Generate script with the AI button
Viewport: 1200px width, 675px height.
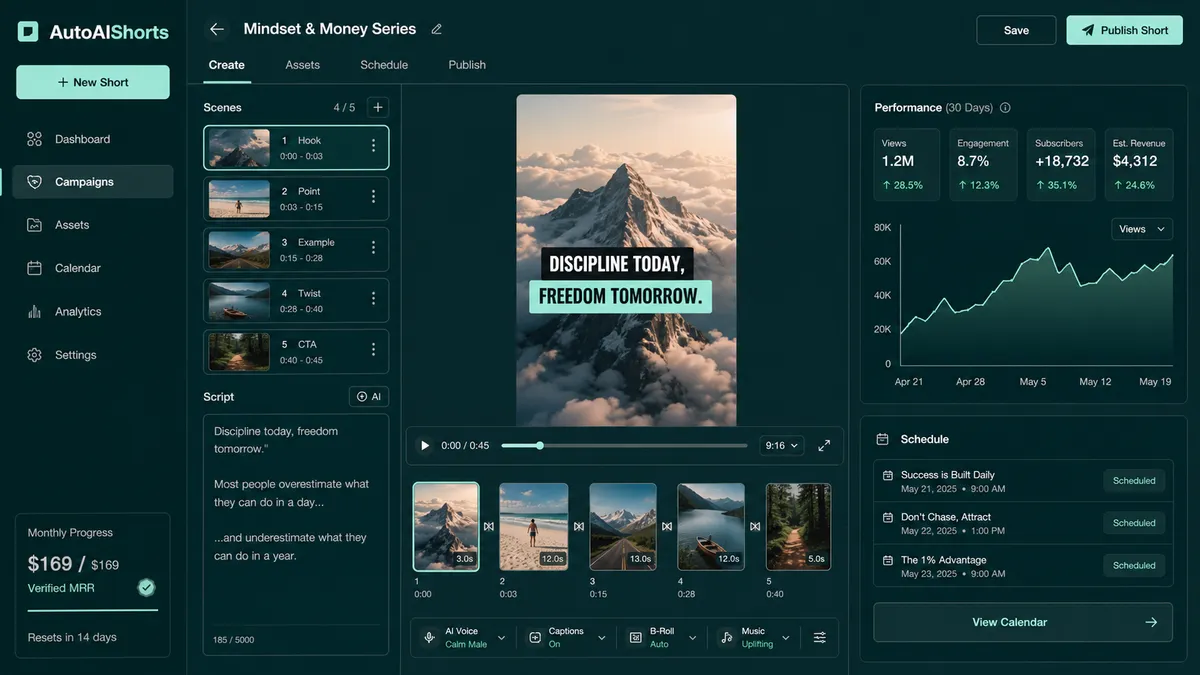[x=369, y=397]
